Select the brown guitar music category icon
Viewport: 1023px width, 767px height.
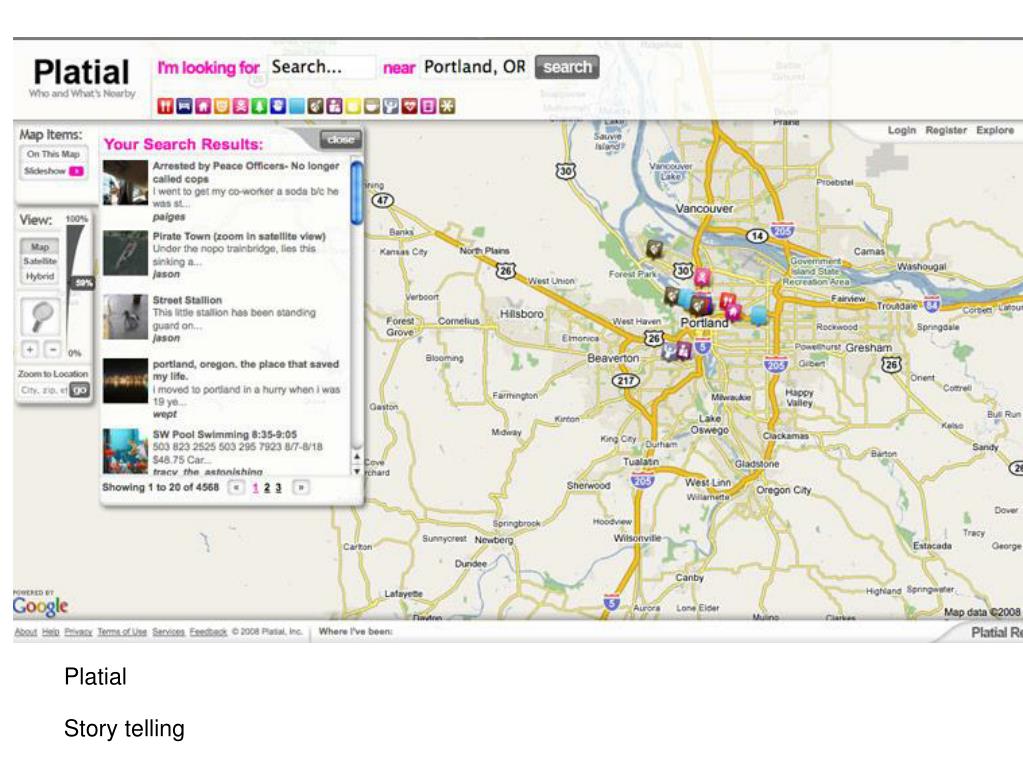click(316, 106)
